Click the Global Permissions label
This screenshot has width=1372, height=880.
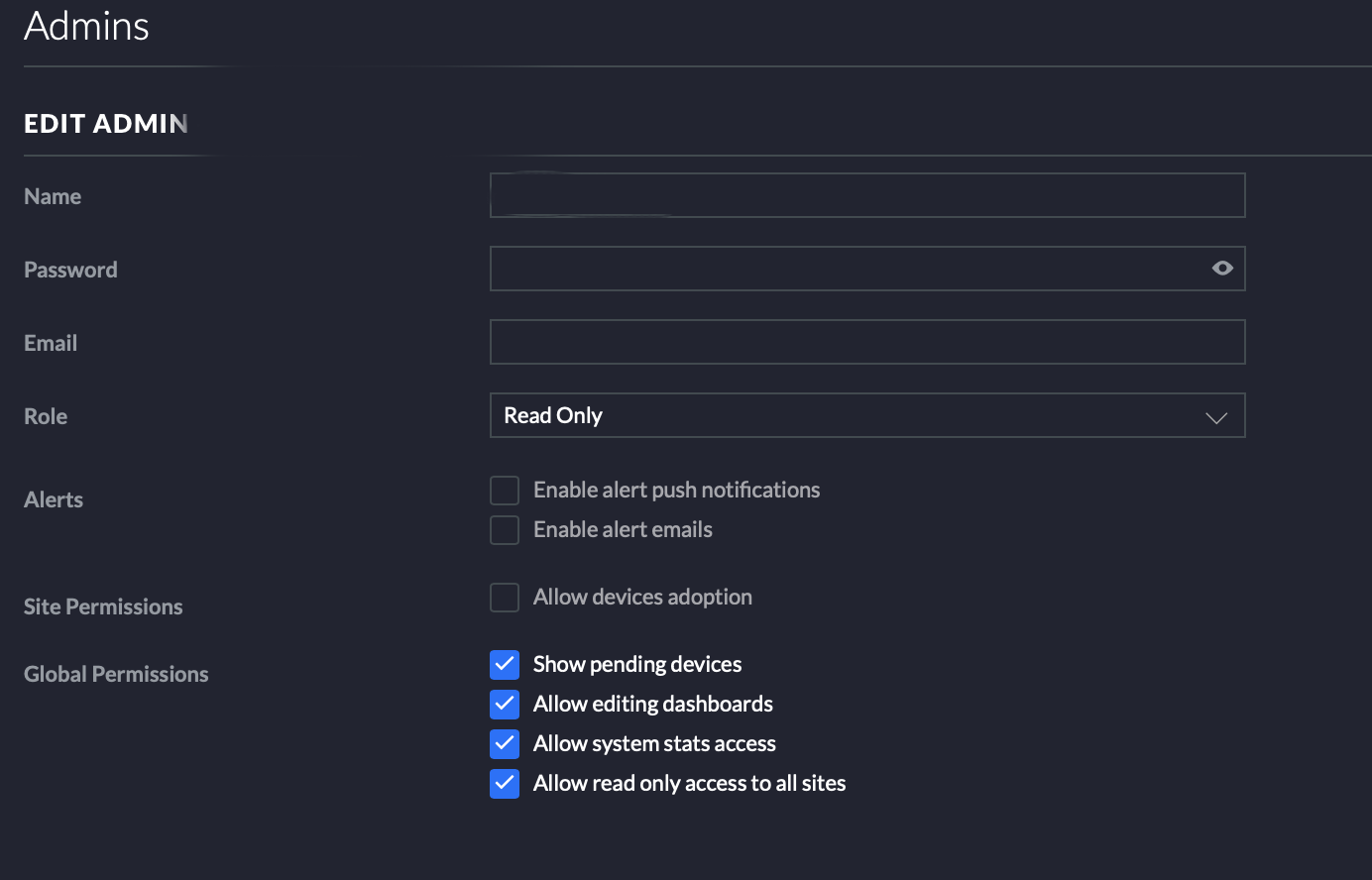tap(116, 674)
